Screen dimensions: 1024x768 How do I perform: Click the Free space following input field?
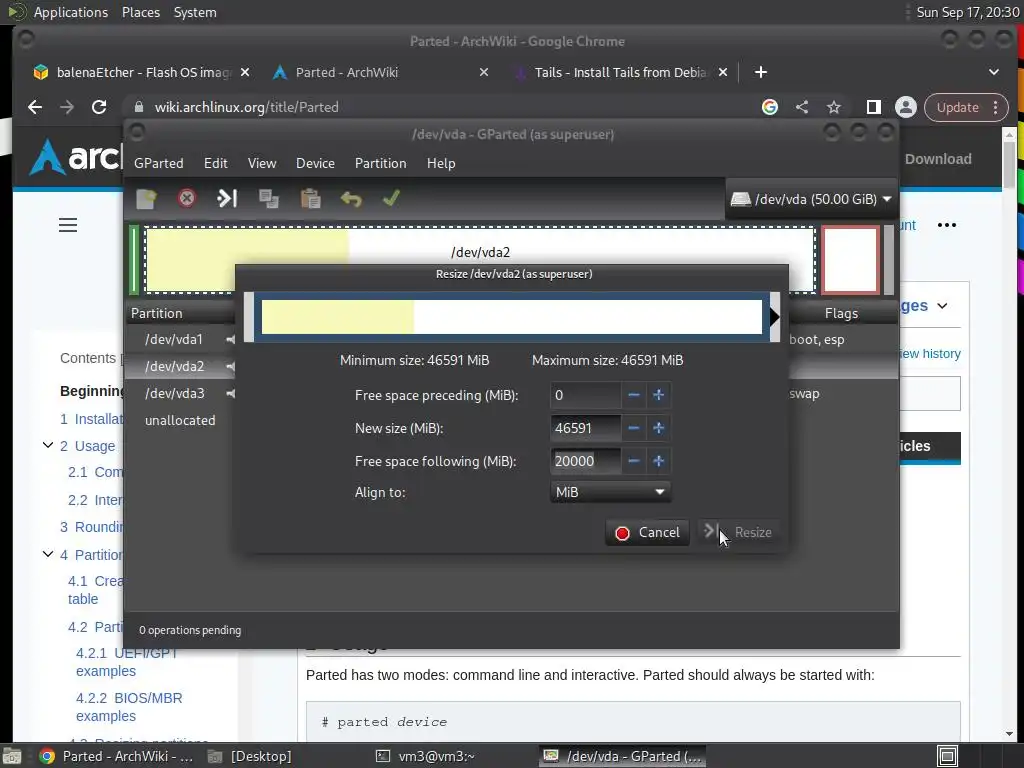click(x=585, y=461)
